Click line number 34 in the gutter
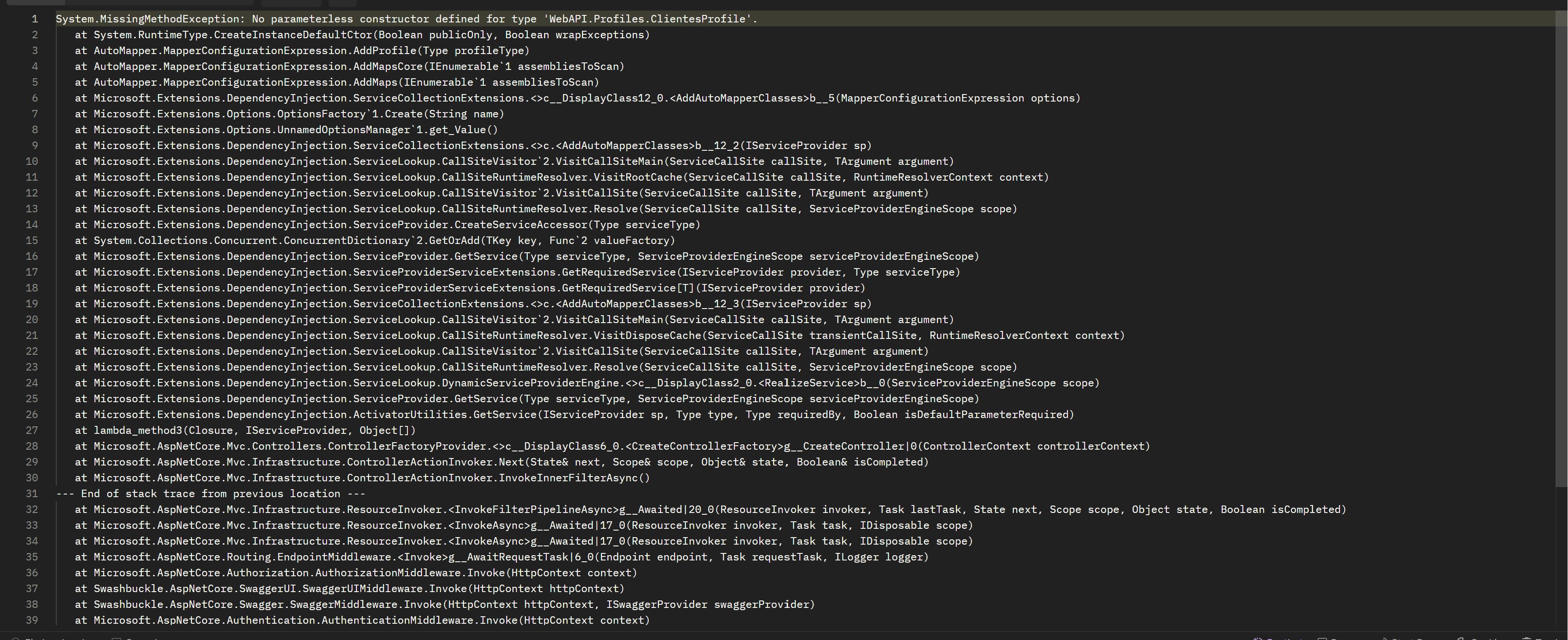Screen dimensions: 1568x640 (32, 542)
